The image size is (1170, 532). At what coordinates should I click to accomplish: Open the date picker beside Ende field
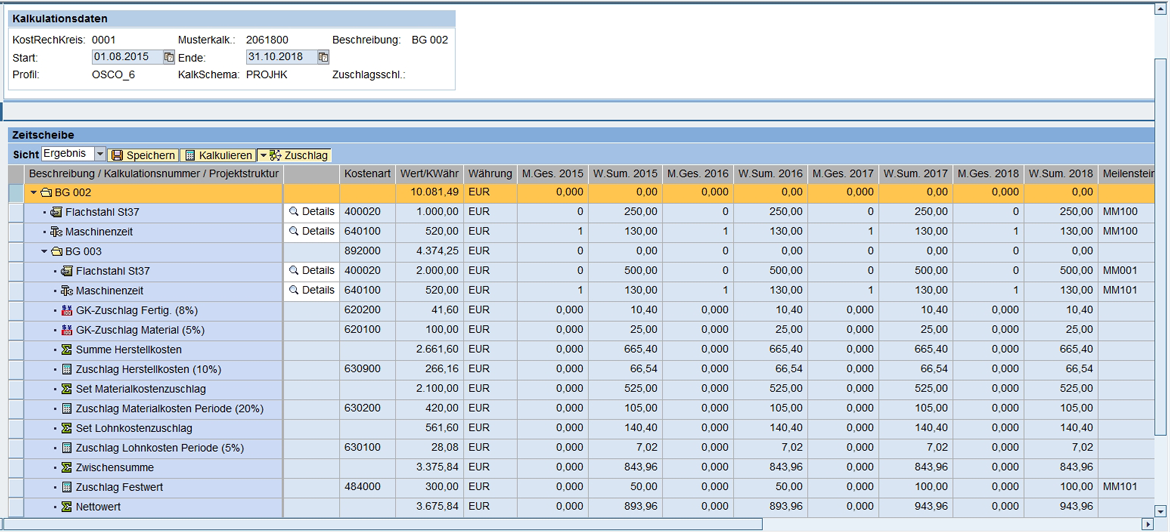point(323,57)
